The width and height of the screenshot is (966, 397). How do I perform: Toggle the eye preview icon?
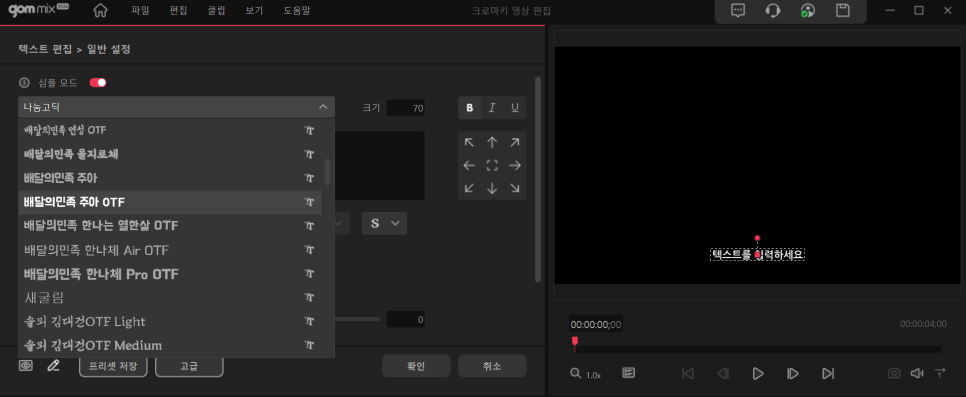tap(25, 366)
